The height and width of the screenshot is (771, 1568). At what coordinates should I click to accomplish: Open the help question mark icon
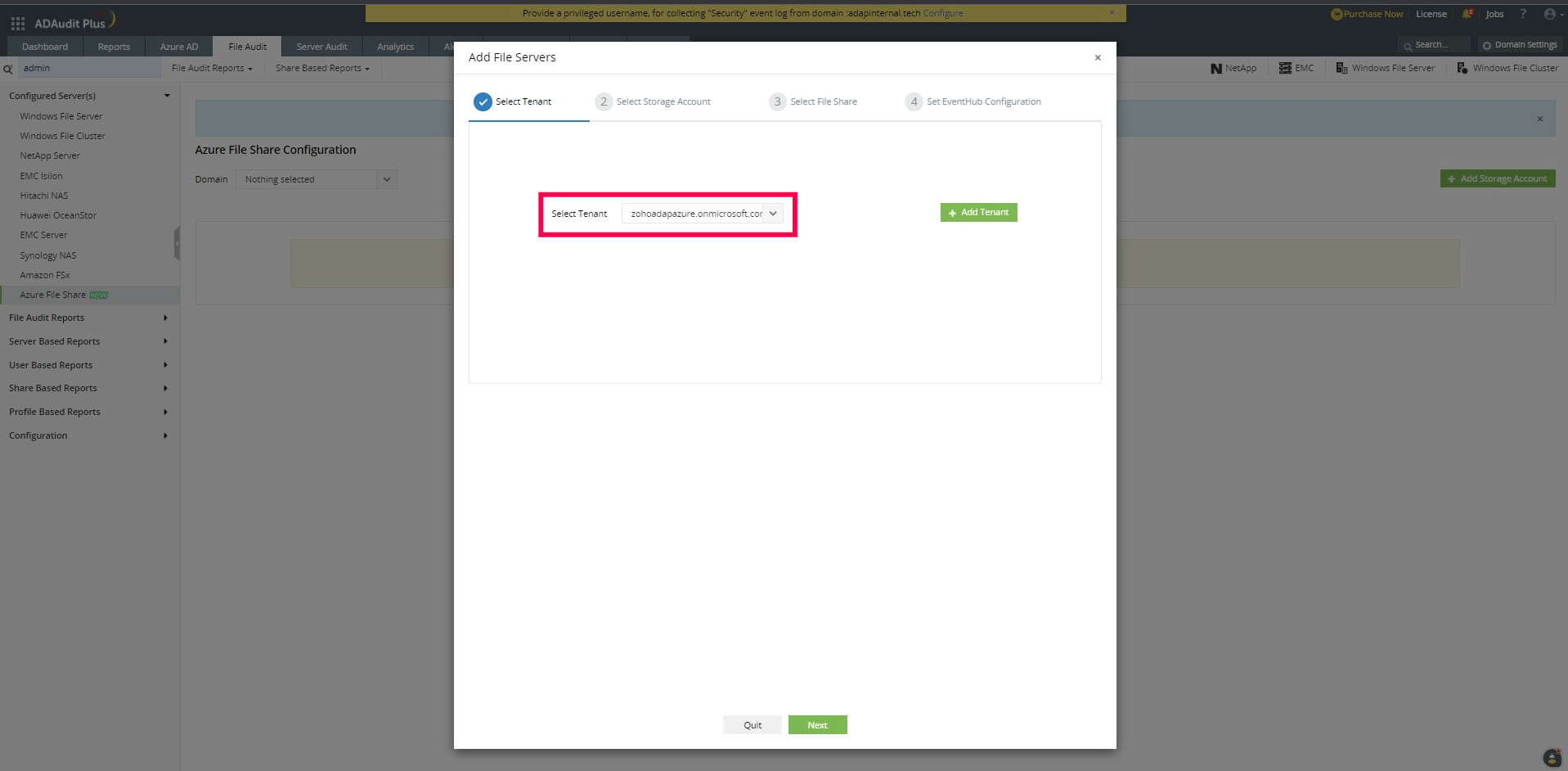pyautogui.click(x=1522, y=14)
